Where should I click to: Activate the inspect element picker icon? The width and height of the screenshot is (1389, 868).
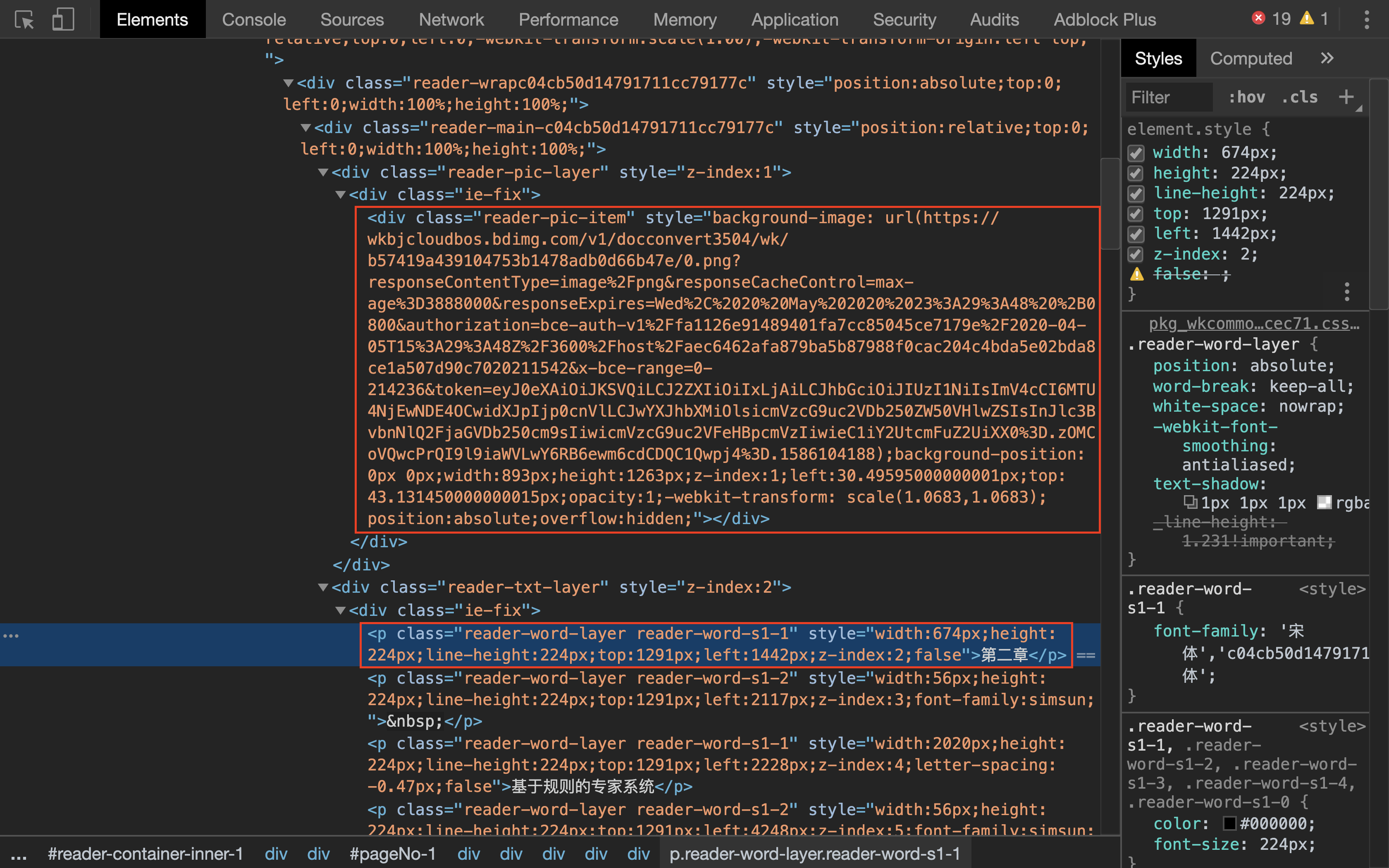[x=24, y=19]
